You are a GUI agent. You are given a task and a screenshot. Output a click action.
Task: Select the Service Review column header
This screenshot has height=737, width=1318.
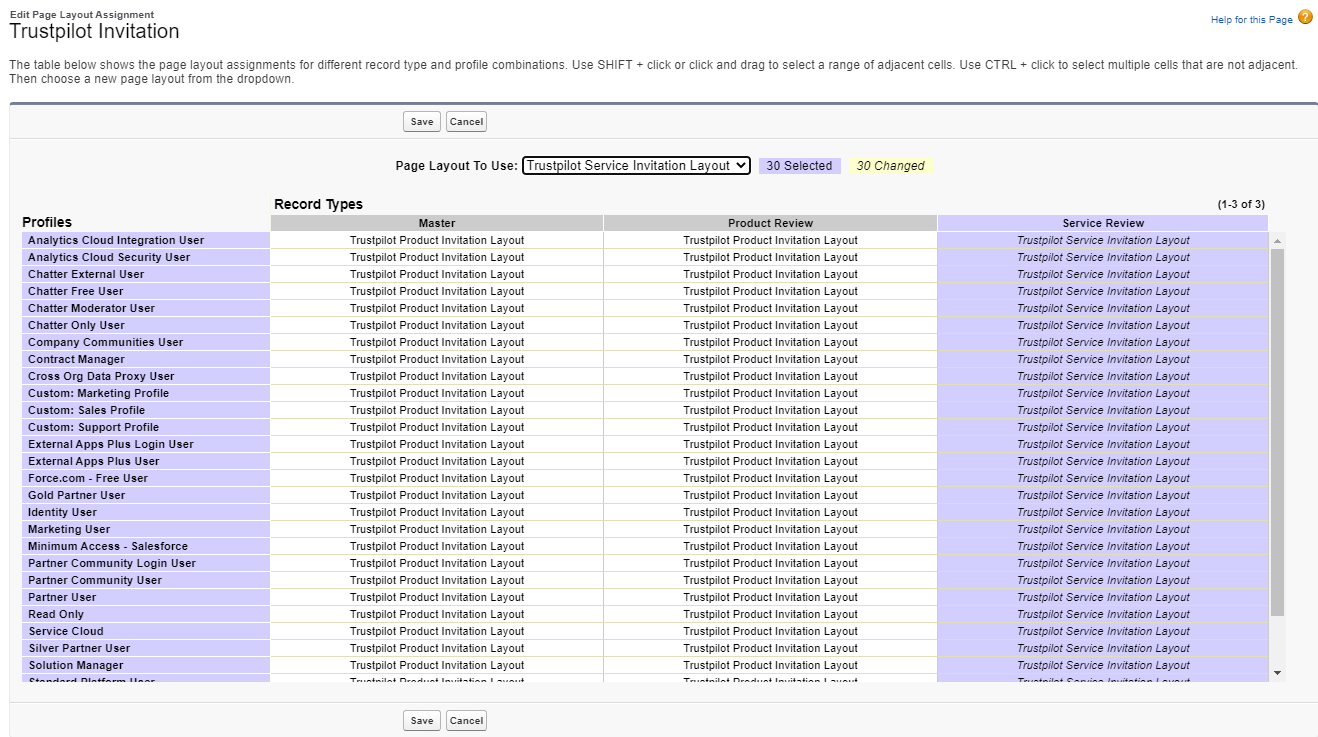[1103, 222]
